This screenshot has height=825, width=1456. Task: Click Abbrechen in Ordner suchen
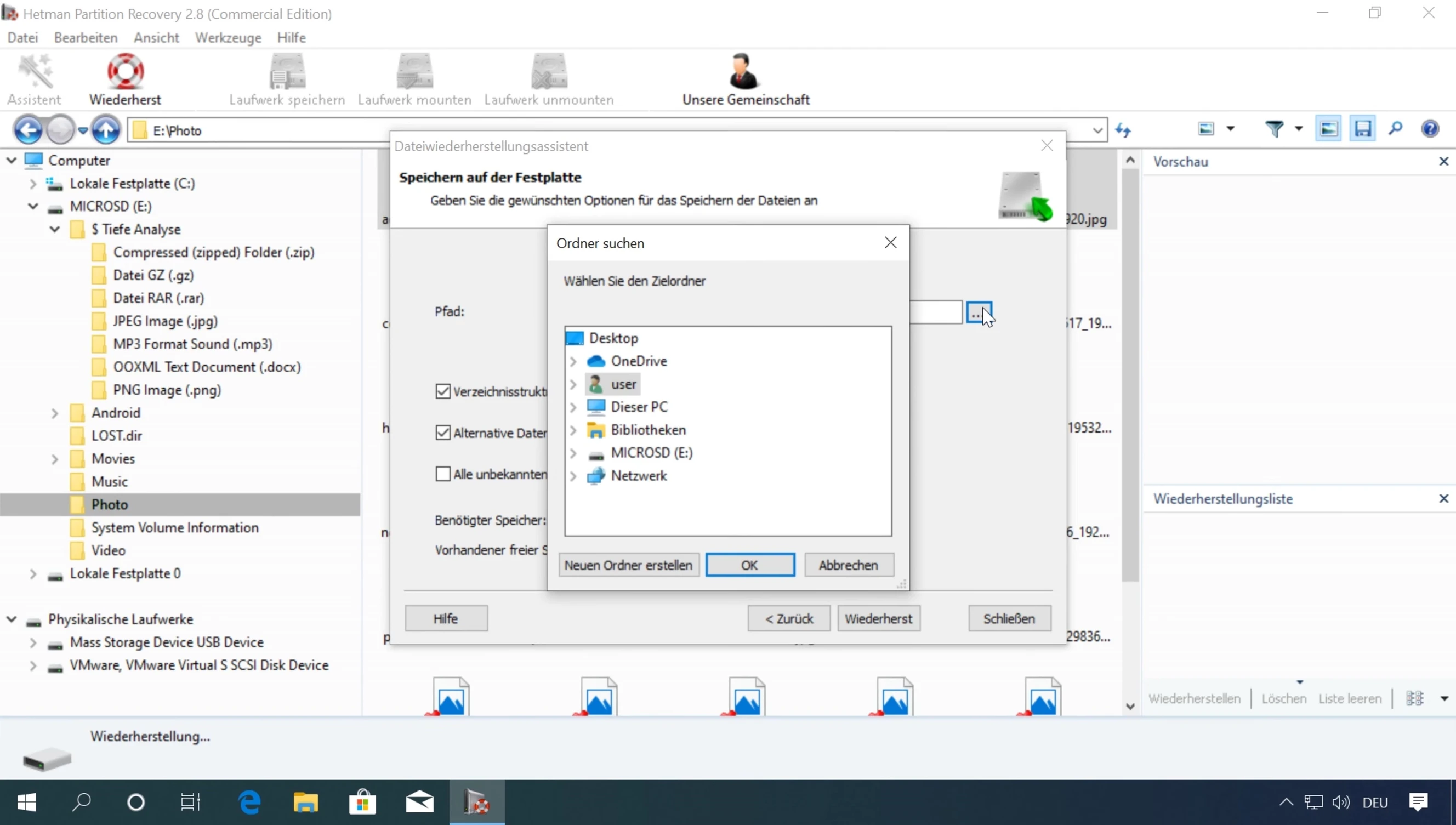(x=848, y=565)
